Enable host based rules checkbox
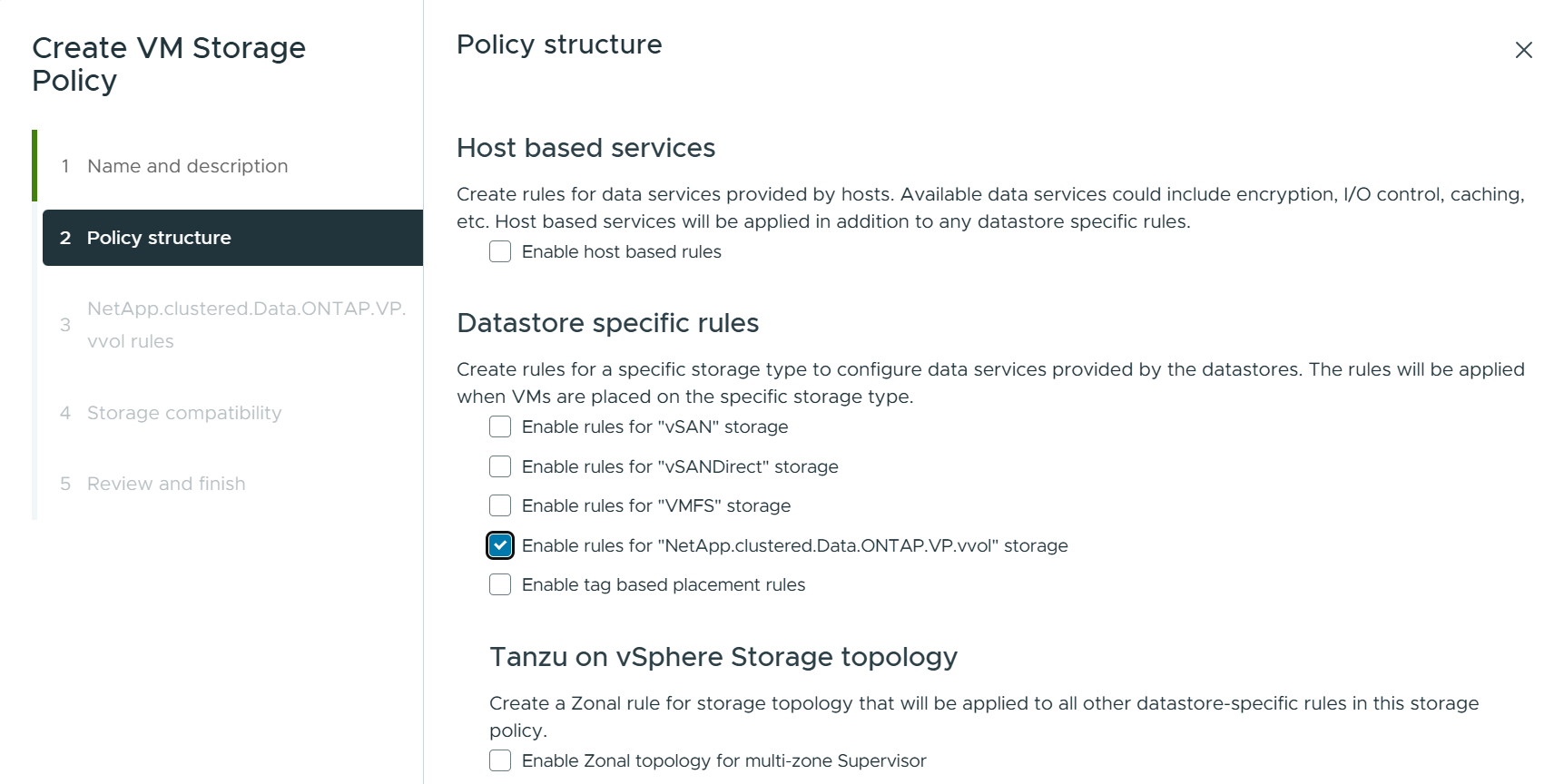The height and width of the screenshot is (784, 1564). tap(500, 251)
